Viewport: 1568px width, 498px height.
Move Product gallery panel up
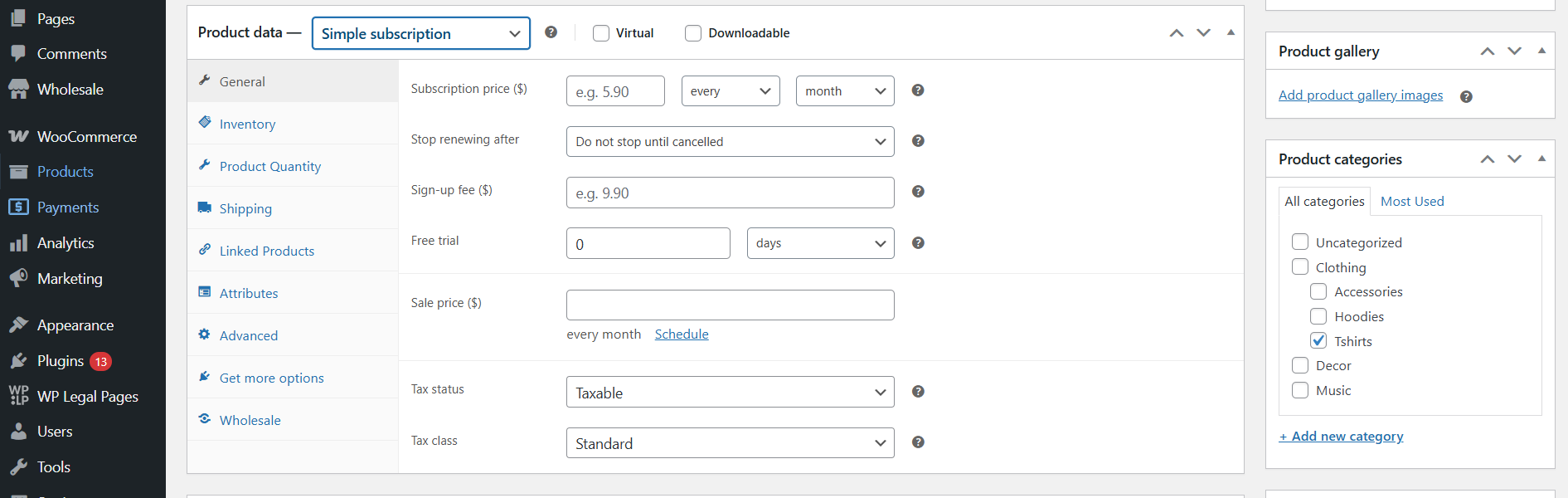click(1488, 51)
